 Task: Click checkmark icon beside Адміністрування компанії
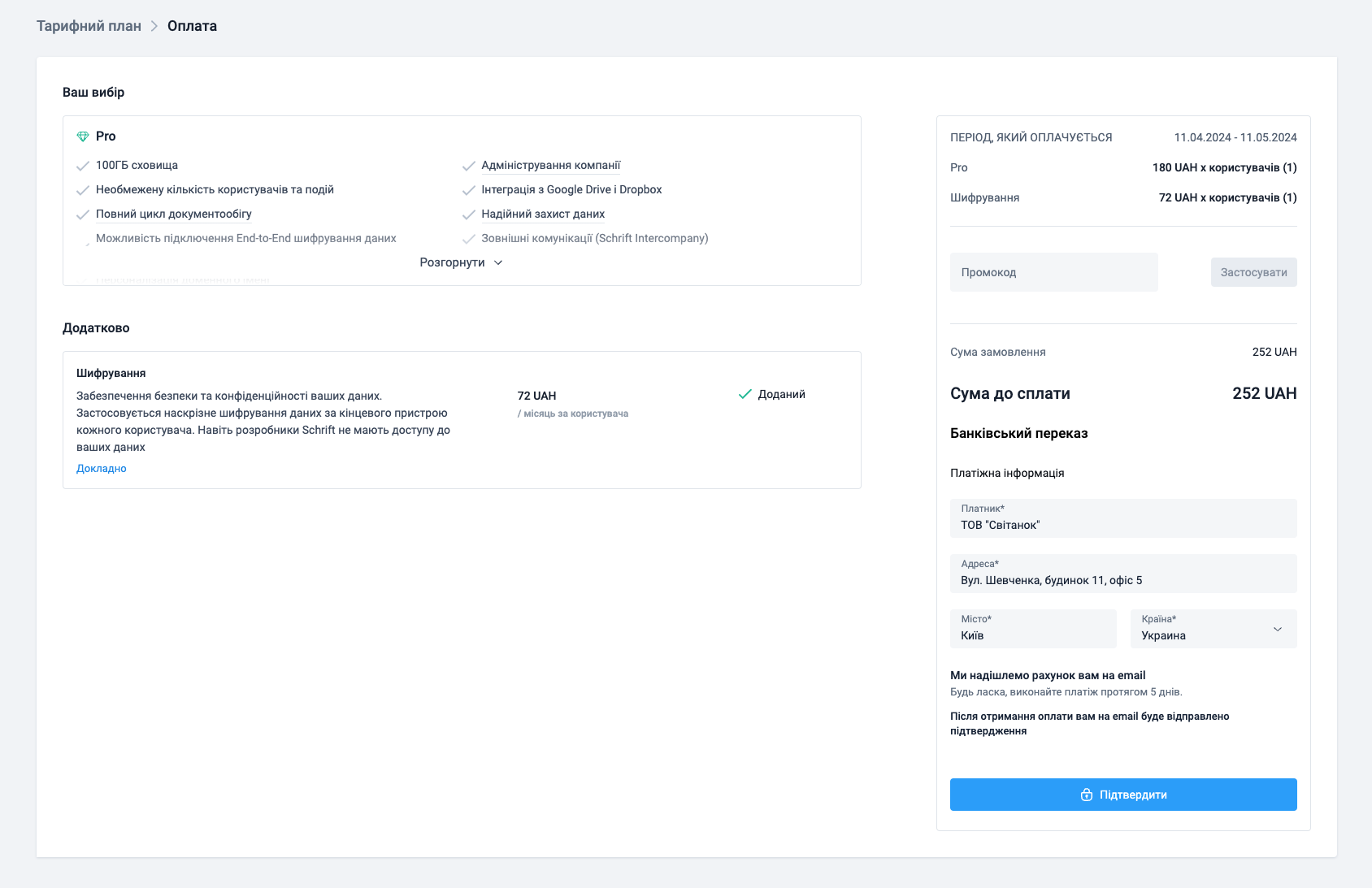(468, 166)
